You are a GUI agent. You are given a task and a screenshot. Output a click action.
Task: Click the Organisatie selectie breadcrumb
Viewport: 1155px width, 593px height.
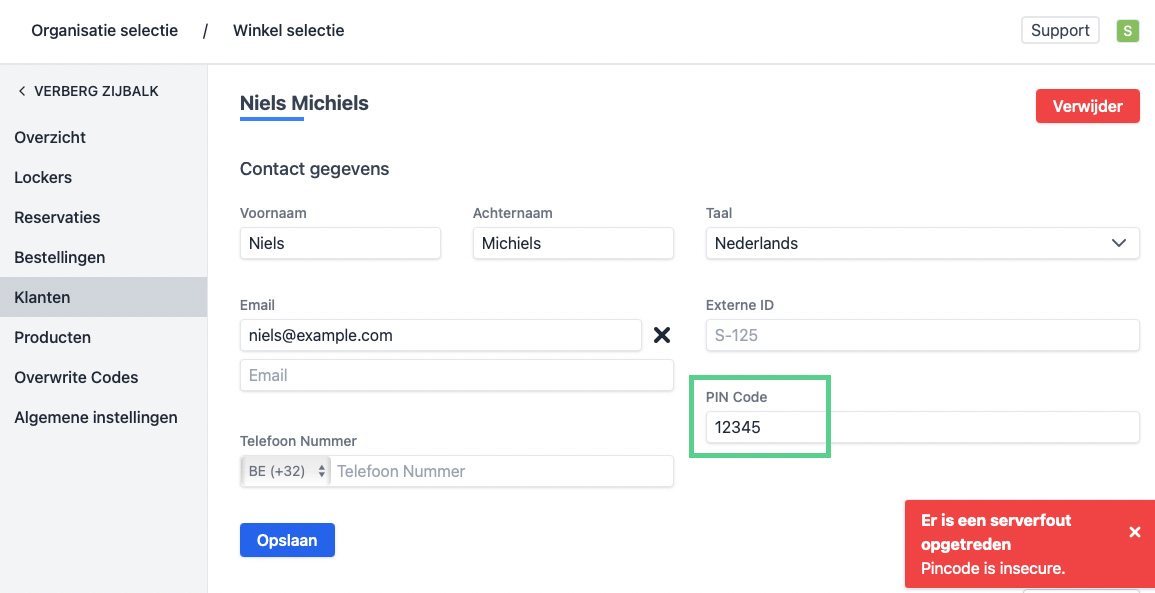point(104,30)
